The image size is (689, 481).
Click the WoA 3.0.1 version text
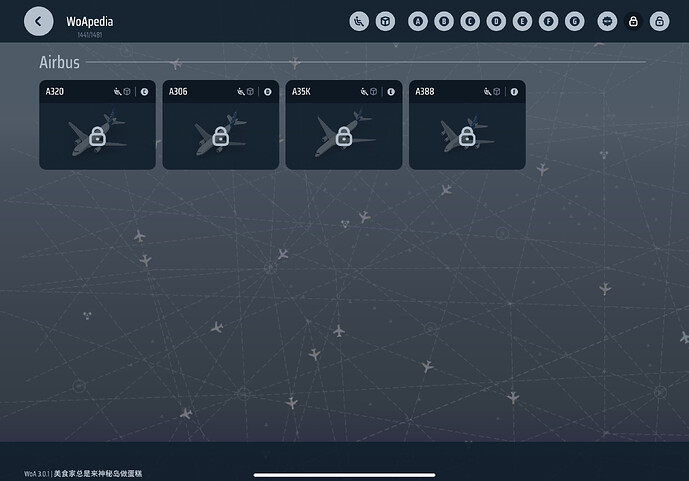click(x=36, y=474)
